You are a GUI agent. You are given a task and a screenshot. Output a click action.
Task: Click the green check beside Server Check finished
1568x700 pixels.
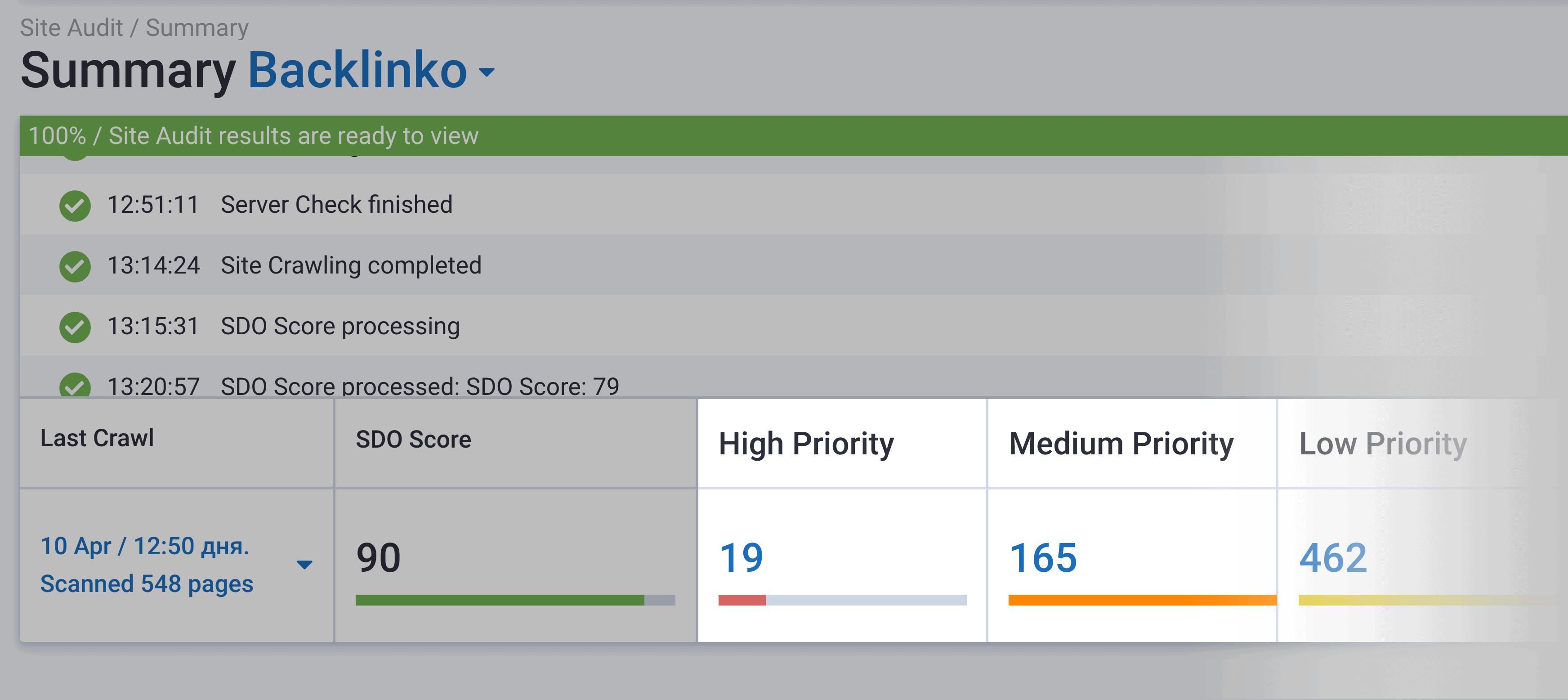click(x=75, y=205)
